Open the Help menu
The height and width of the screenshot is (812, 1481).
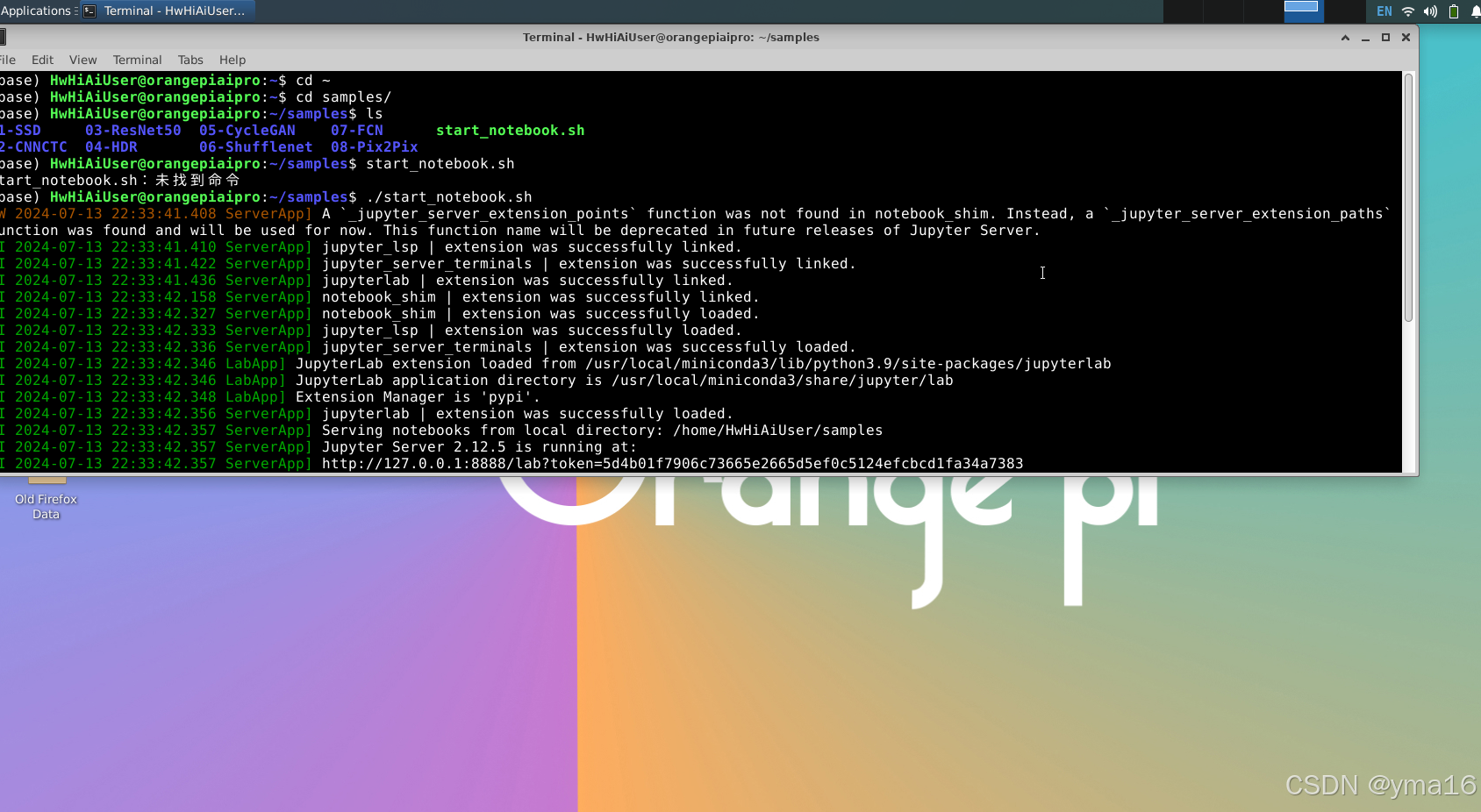[233, 60]
